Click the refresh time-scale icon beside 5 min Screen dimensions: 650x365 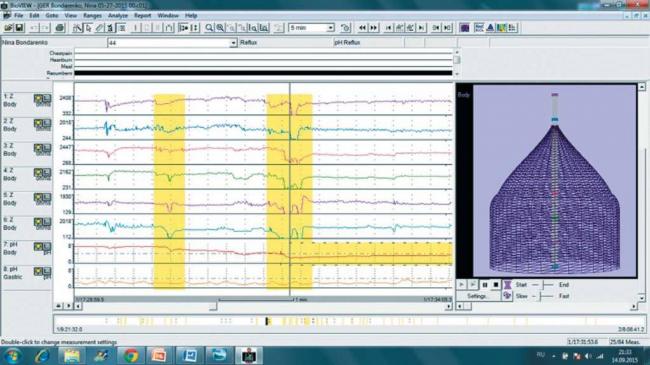(x=345, y=28)
